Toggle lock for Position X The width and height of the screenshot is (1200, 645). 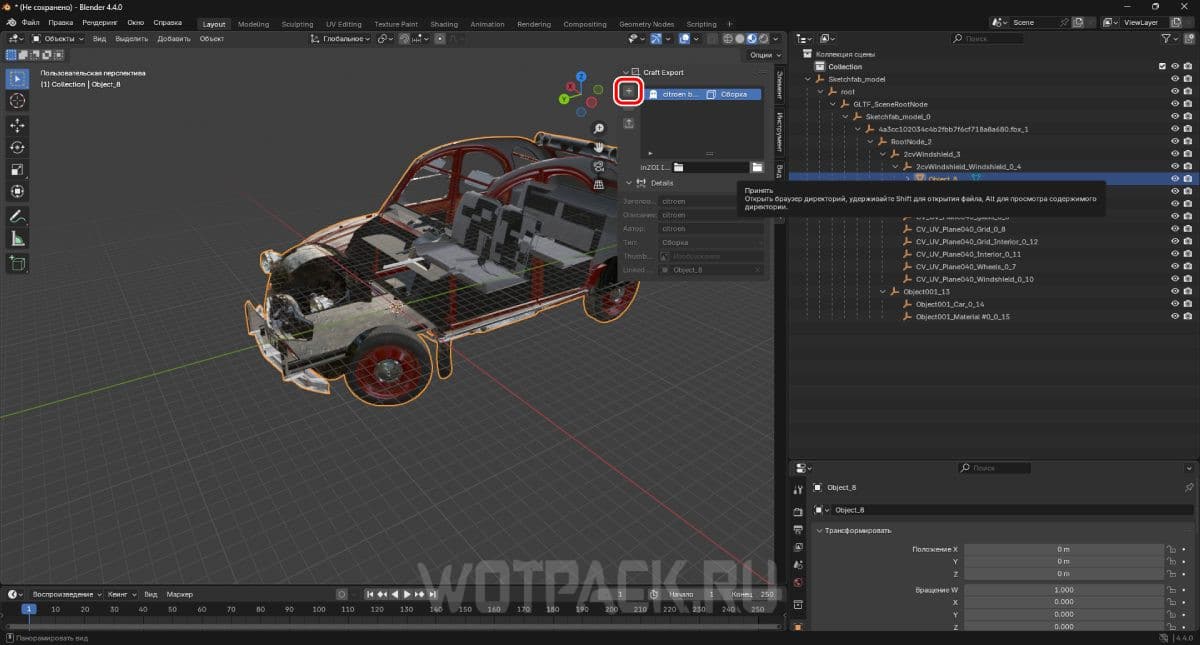coord(1170,549)
